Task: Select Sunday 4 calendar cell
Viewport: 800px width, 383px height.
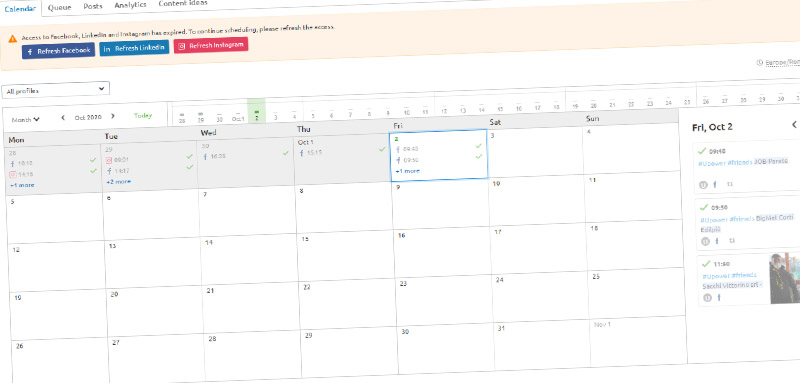Action: [632, 150]
